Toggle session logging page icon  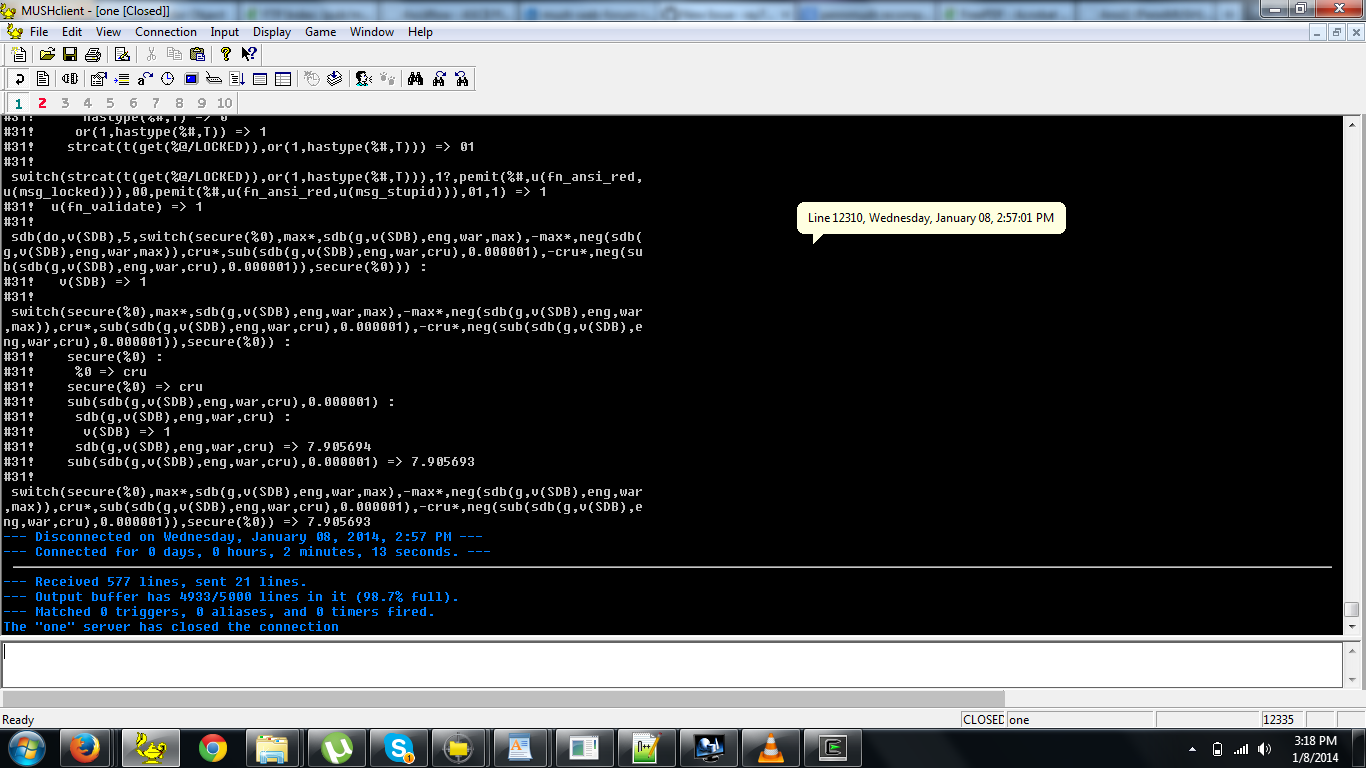coord(43,79)
